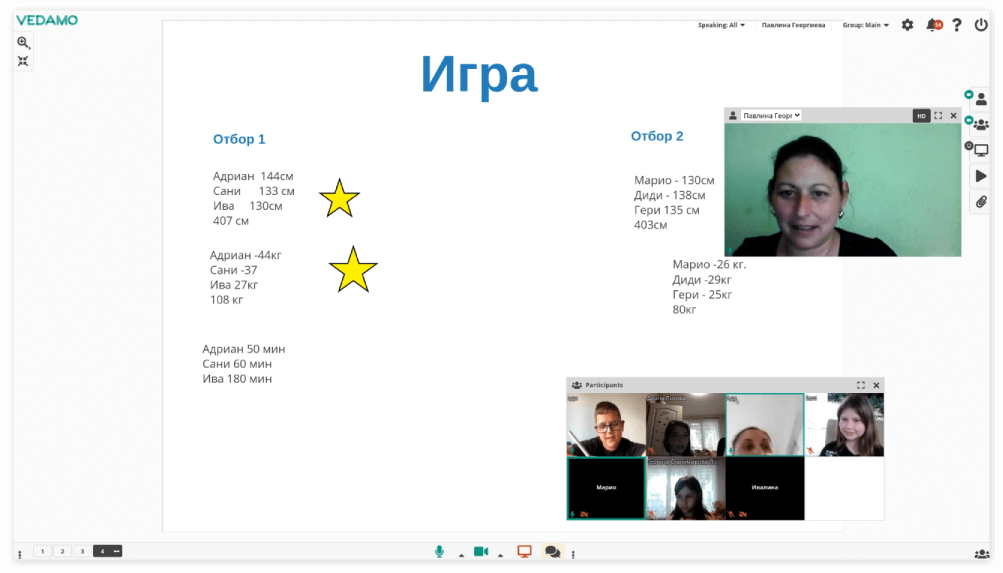
Task: Toggle the microphone in bottom toolbar
Action: (x=439, y=551)
